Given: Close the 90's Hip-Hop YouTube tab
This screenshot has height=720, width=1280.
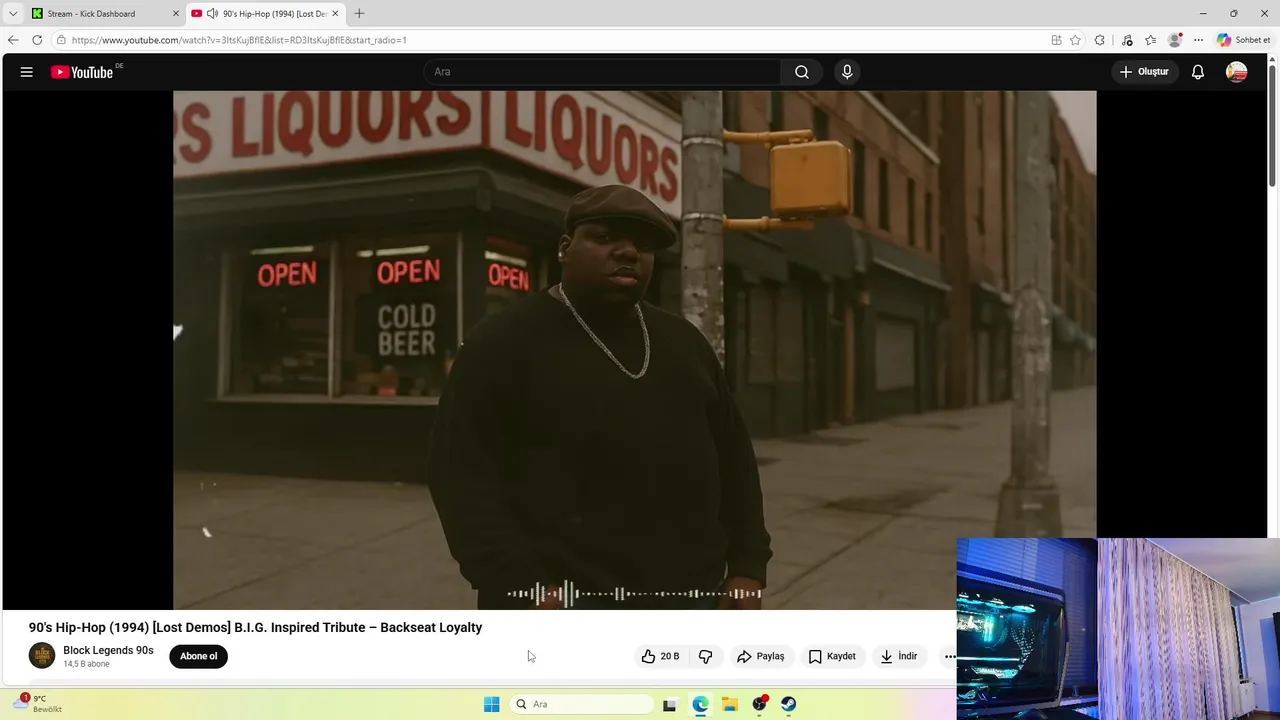Looking at the screenshot, I should tap(335, 13).
